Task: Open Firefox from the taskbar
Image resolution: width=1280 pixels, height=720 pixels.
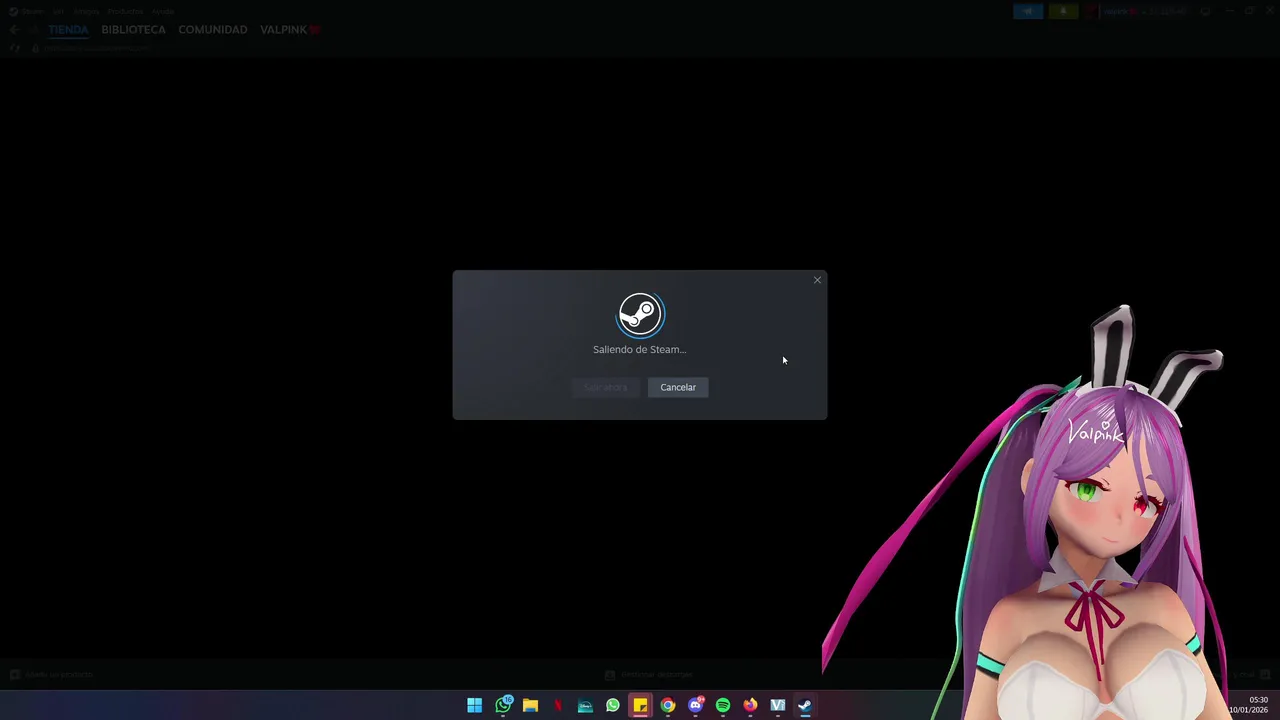Action: tap(750, 705)
